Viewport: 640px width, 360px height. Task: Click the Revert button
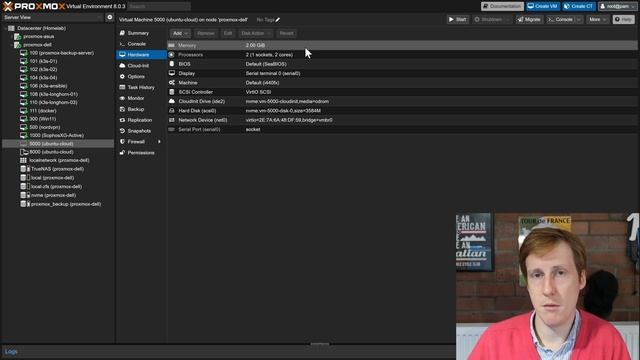click(x=286, y=33)
